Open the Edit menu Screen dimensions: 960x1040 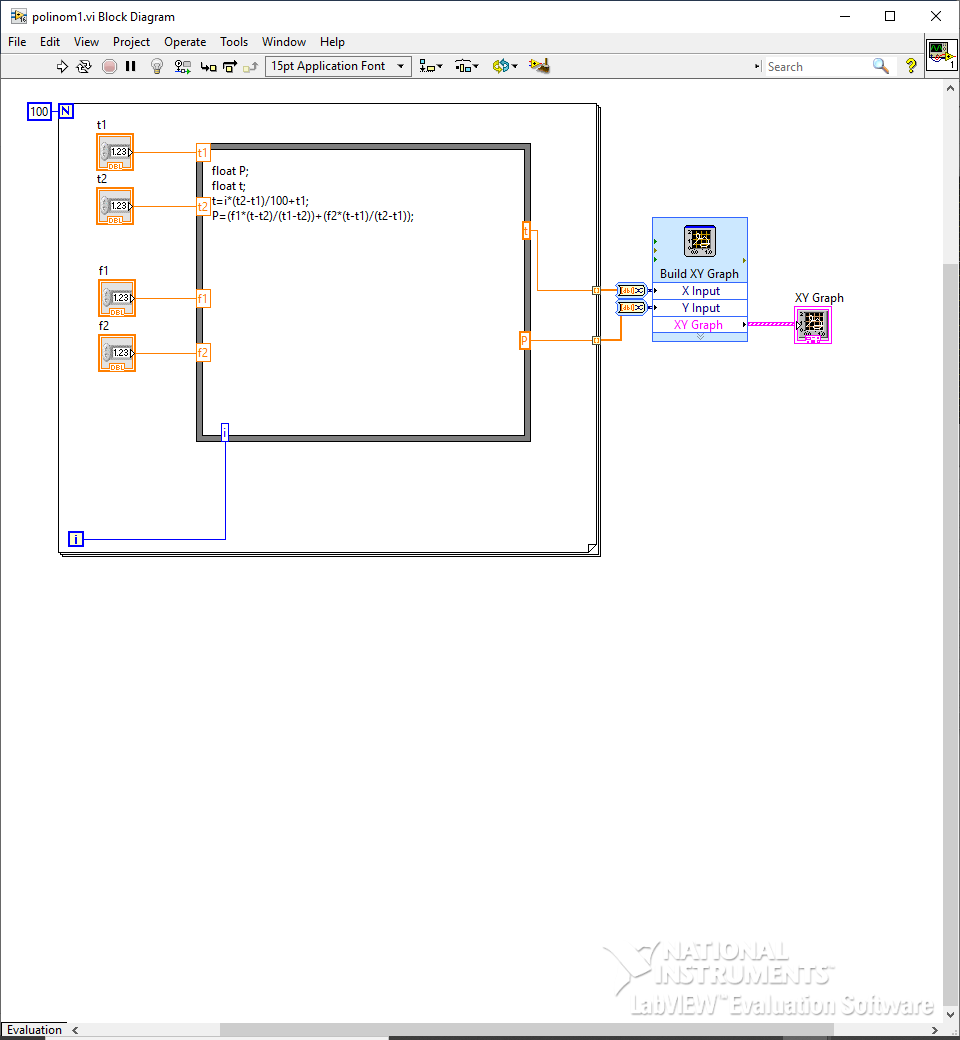pyautogui.click(x=50, y=42)
